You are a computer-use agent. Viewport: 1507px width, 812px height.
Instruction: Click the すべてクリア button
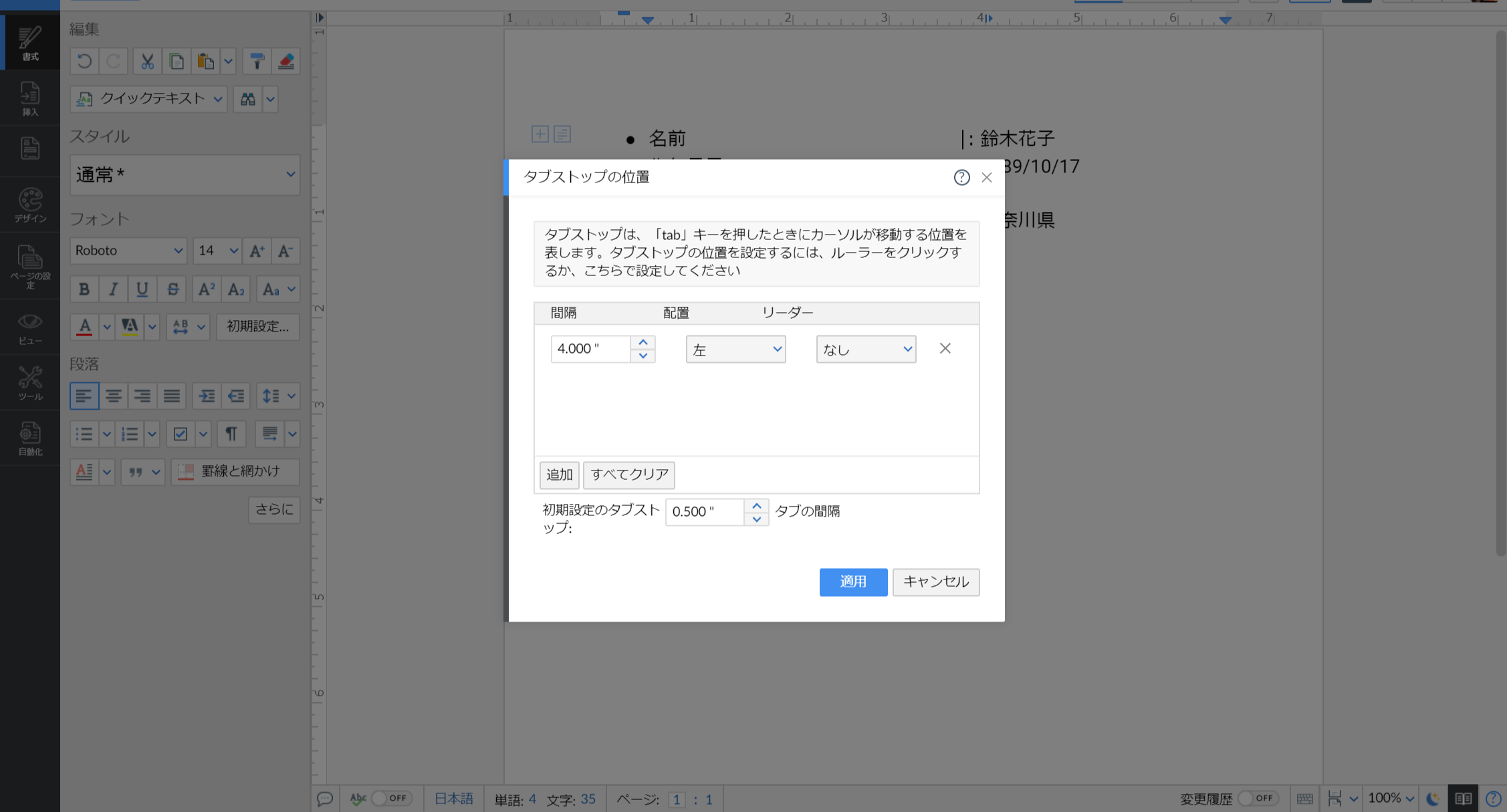[x=628, y=475]
